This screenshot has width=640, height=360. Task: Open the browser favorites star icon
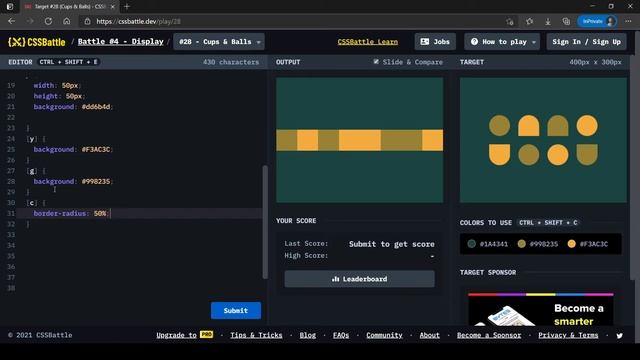(529, 21)
